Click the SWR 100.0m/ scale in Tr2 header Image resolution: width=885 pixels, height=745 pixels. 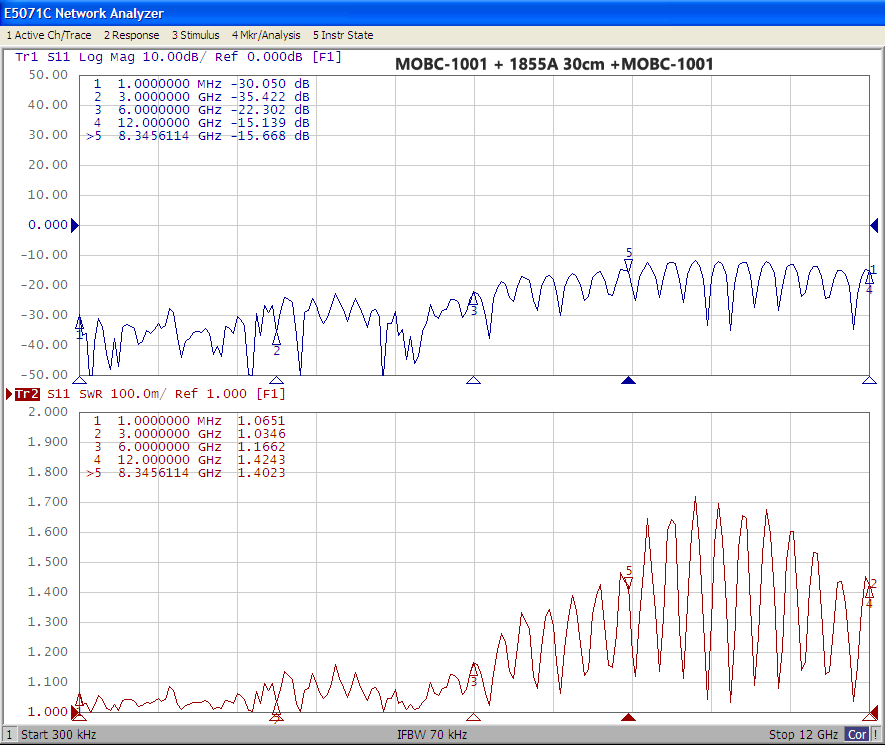122,394
